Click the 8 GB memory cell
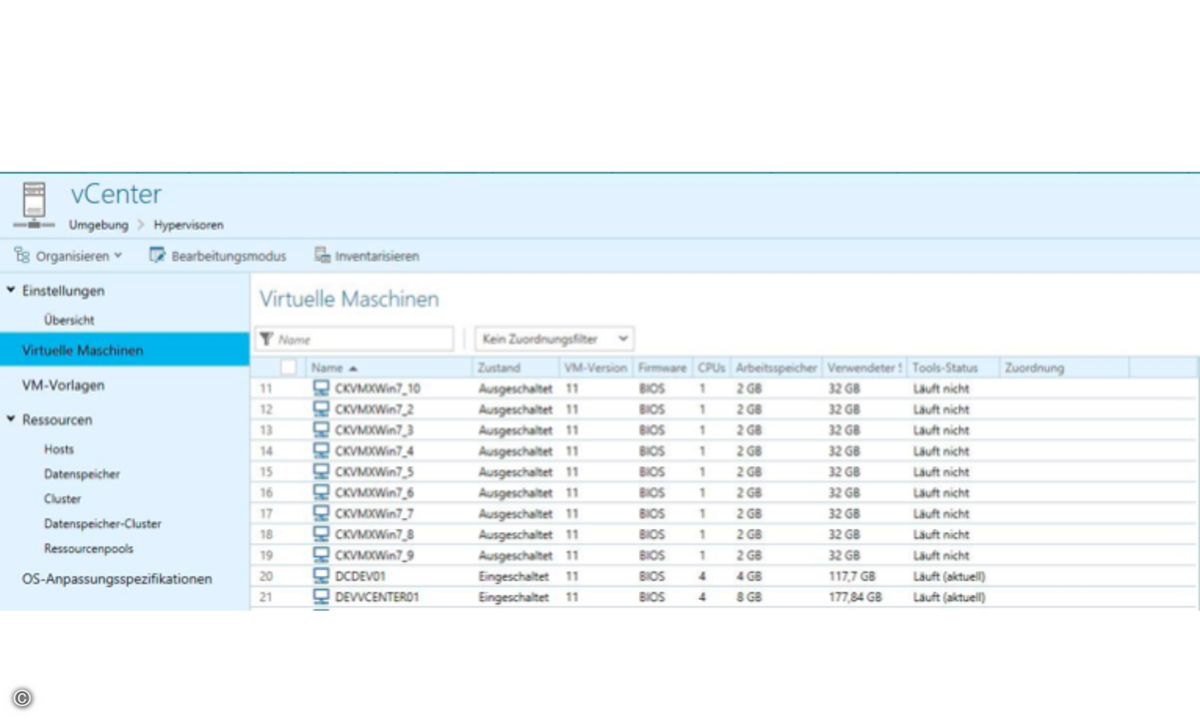This screenshot has width=1200, height=720. click(x=750, y=597)
